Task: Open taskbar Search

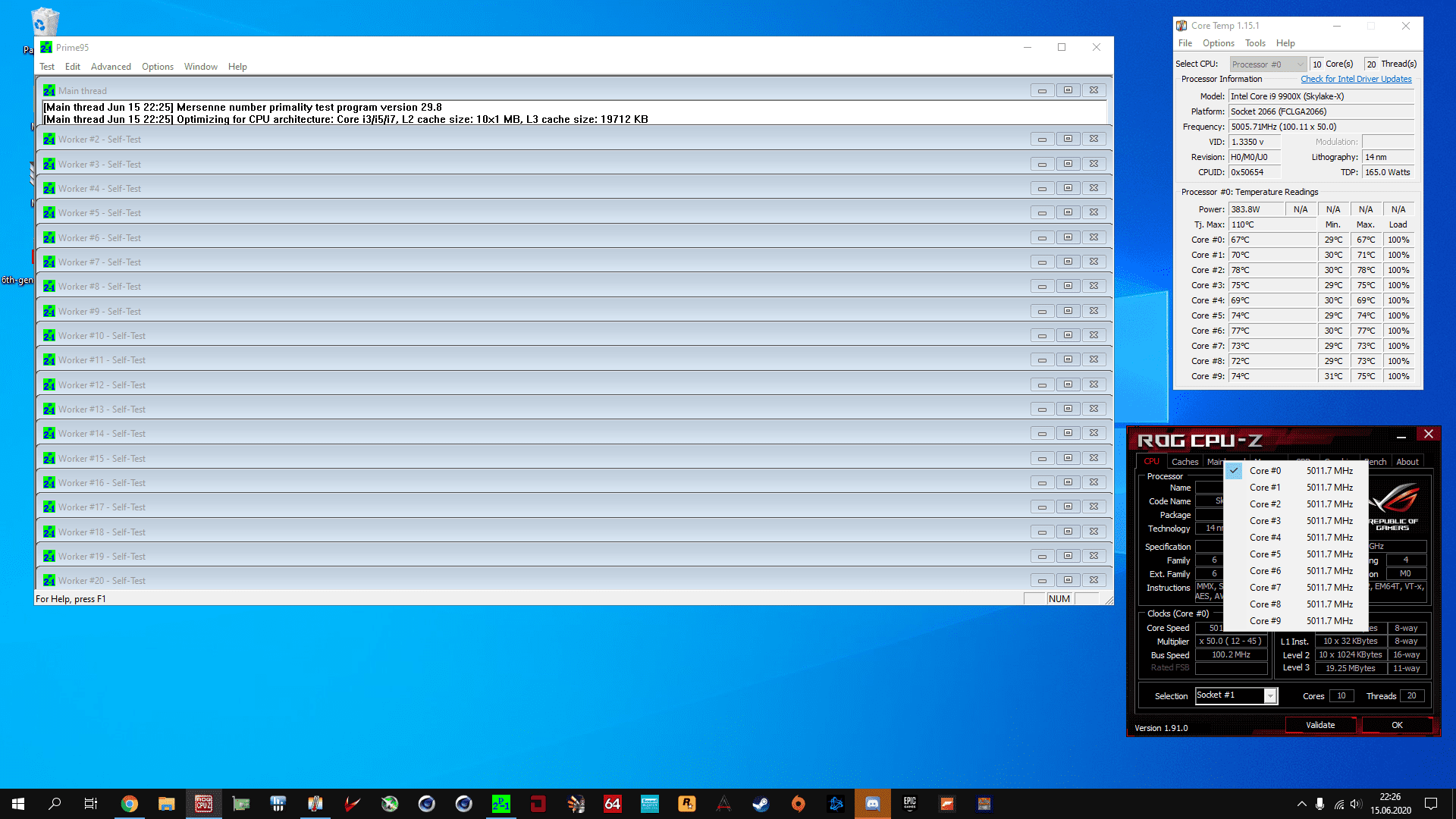Action: [x=55, y=804]
